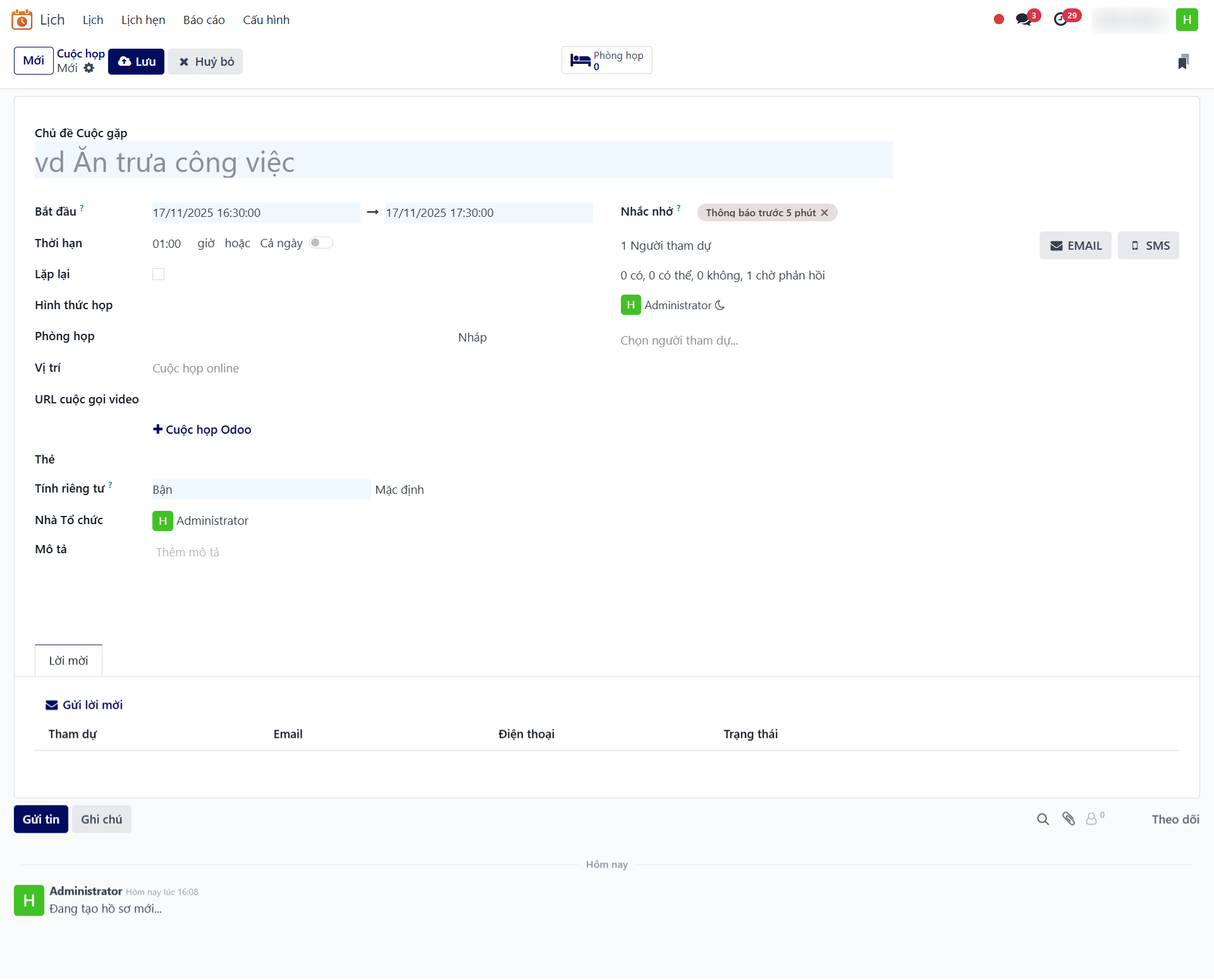This screenshot has width=1214, height=980.
Task: Open the conversations chat bubble icon
Action: pos(1023,20)
